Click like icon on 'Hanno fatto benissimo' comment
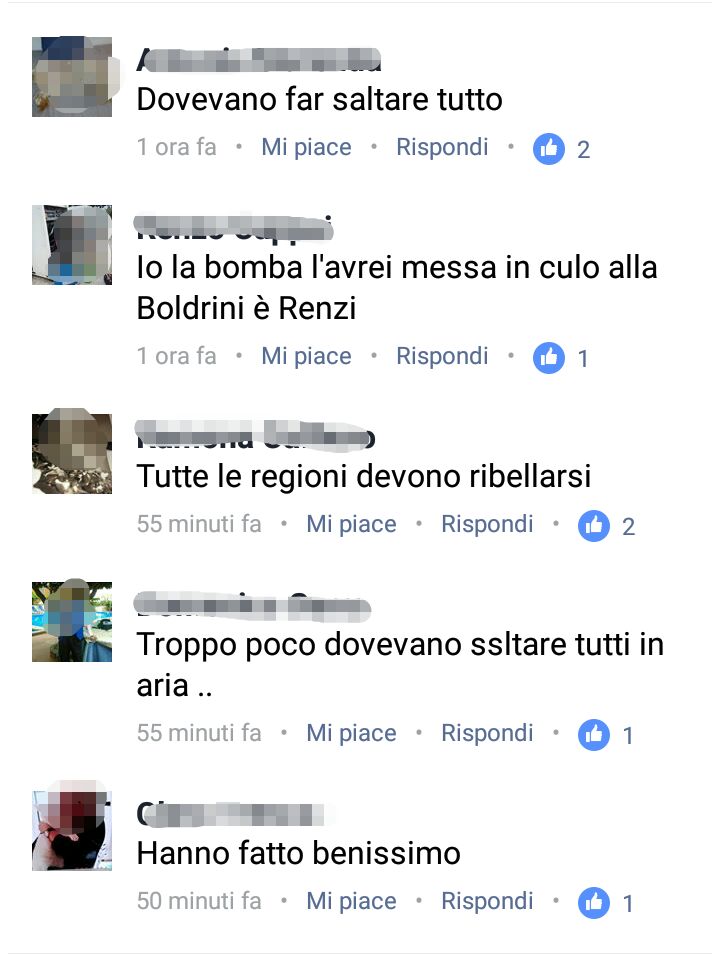Viewport: 720px width, 955px height. pos(593,902)
